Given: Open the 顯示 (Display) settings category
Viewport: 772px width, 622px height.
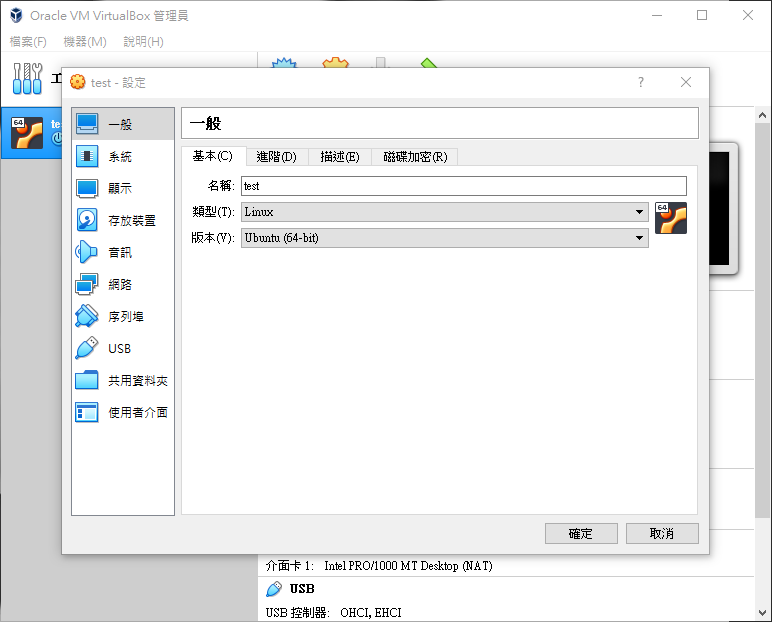Looking at the screenshot, I should click(x=123, y=188).
